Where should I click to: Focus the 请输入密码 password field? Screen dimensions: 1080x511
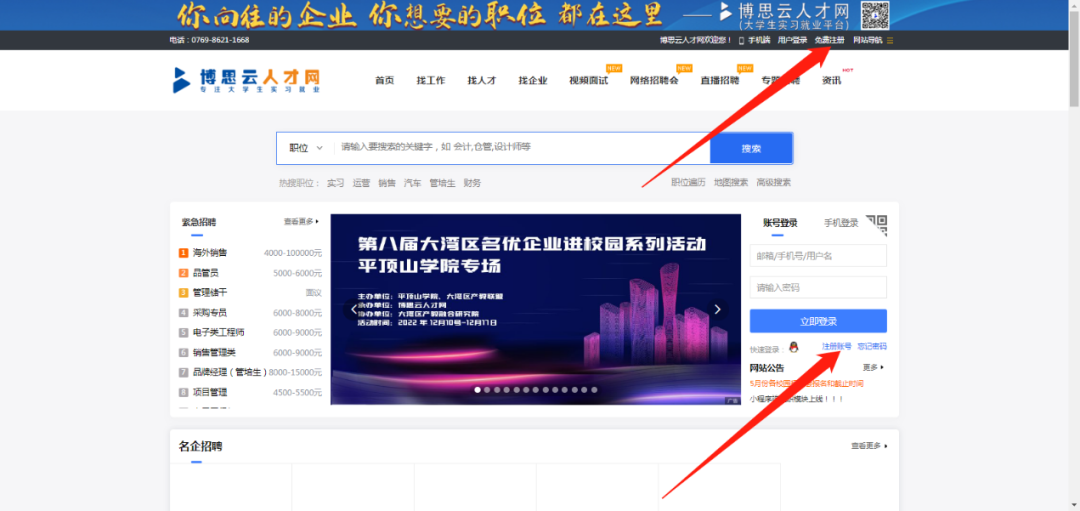818,287
